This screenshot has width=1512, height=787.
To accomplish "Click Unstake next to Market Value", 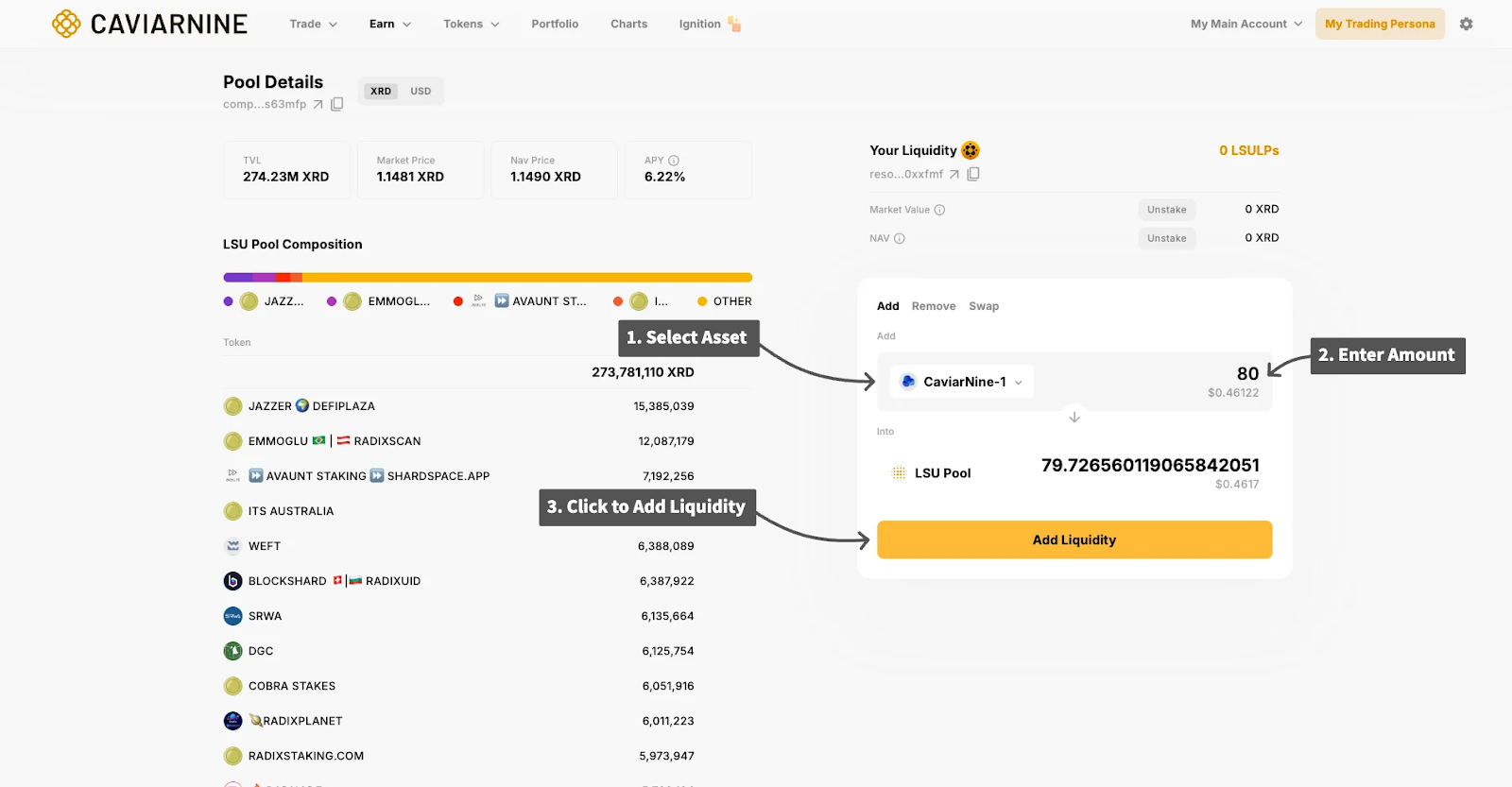I will pyautogui.click(x=1167, y=210).
